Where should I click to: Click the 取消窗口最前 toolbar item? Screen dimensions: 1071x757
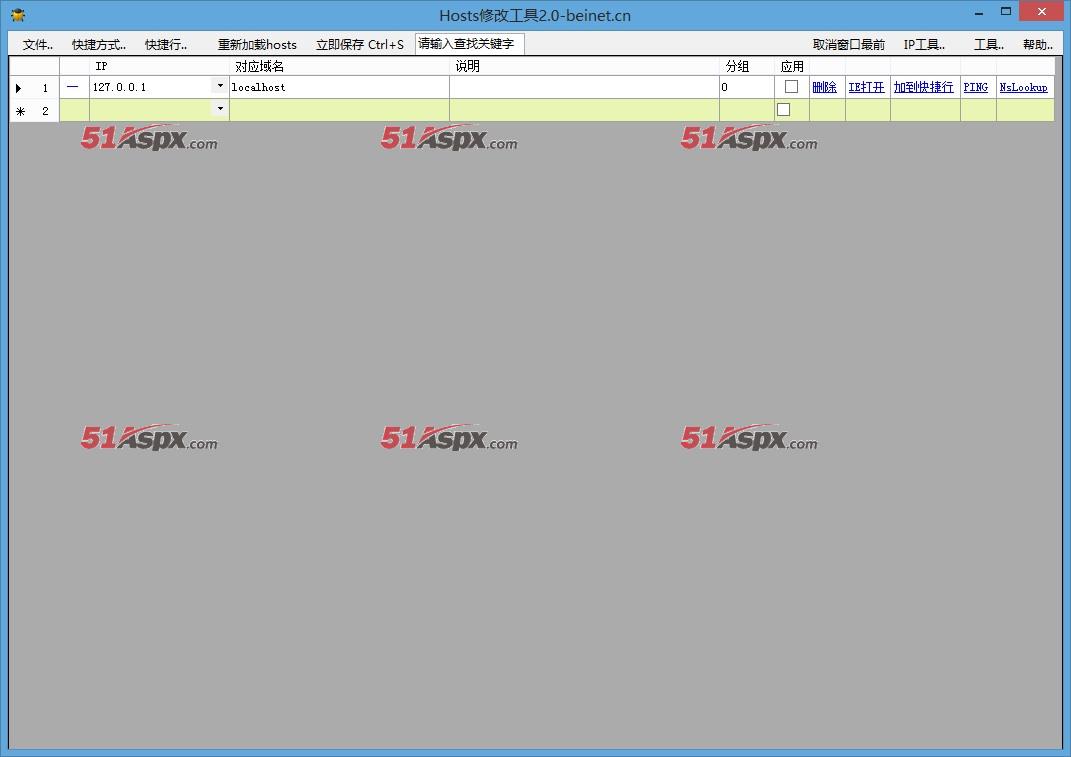coord(848,45)
